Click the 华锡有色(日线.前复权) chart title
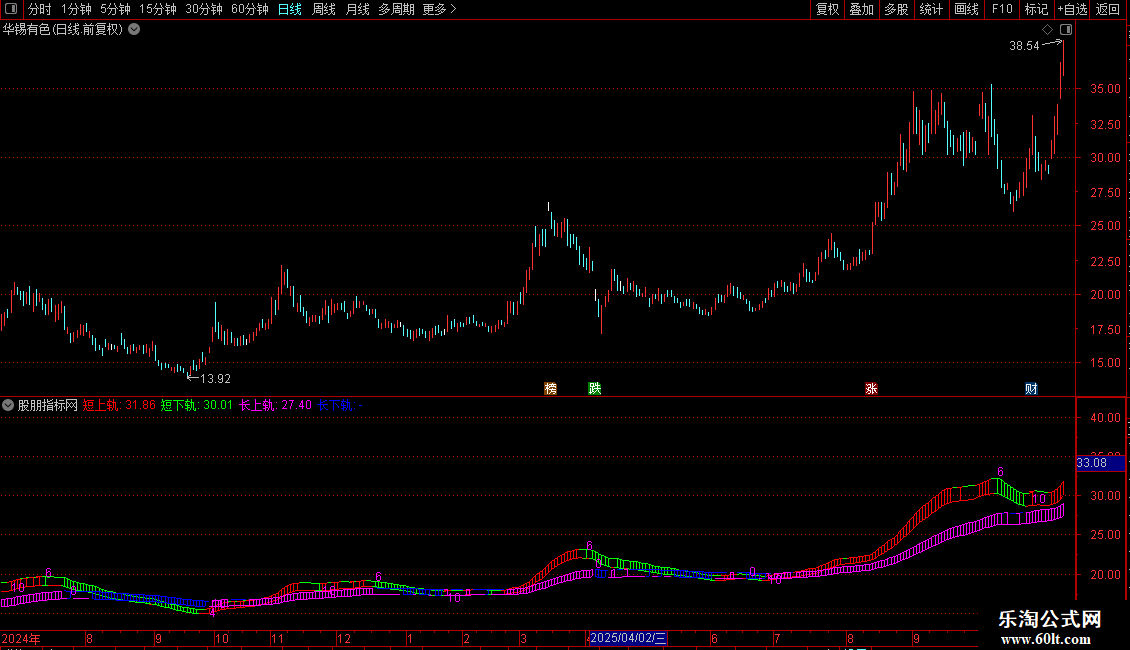The image size is (1130, 650). (x=63, y=30)
